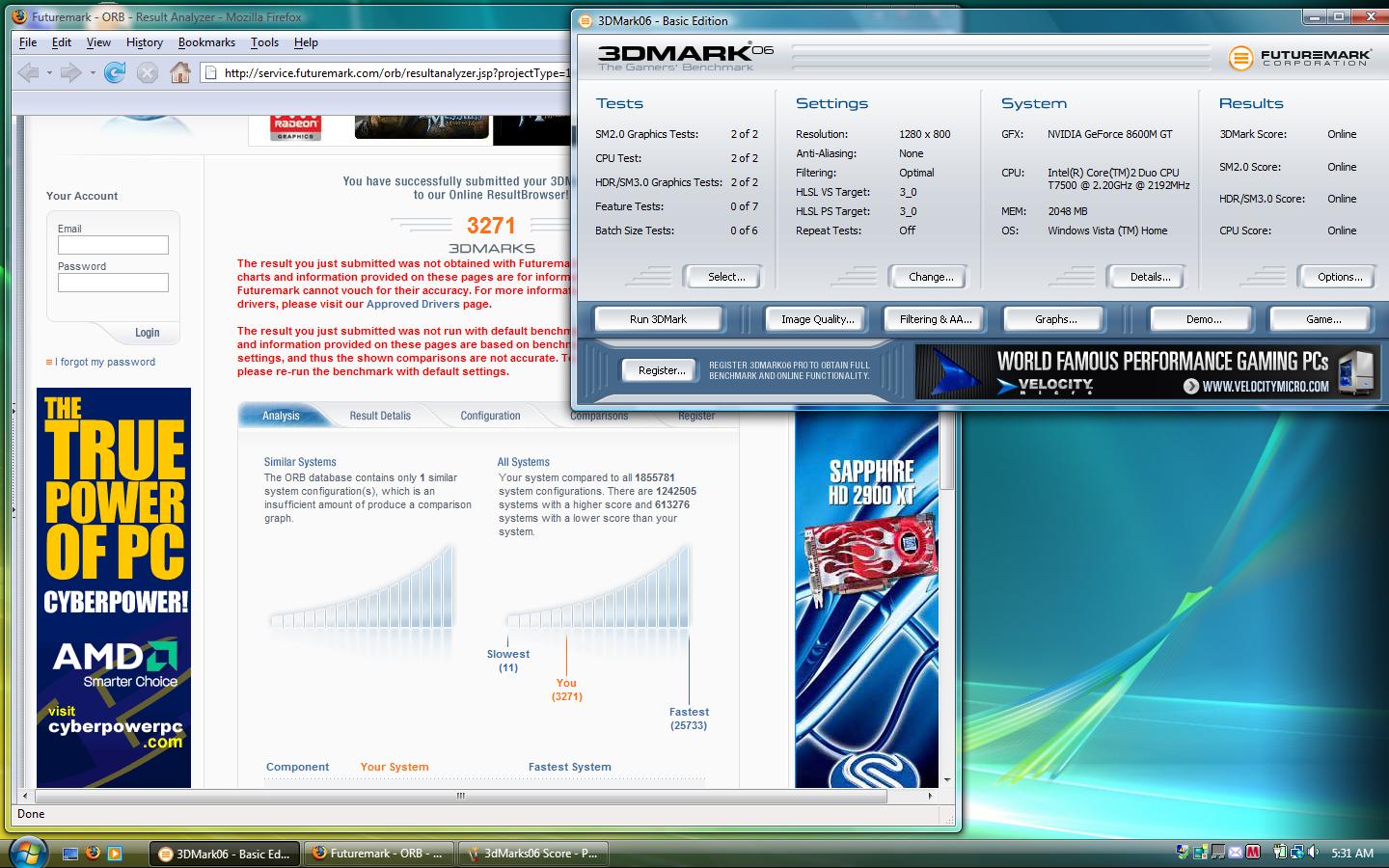The height and width of the screenshot is (868, 1389).
Task: Open the Velocity Micro gaming PCs banner
Action: coord(1147,372)
